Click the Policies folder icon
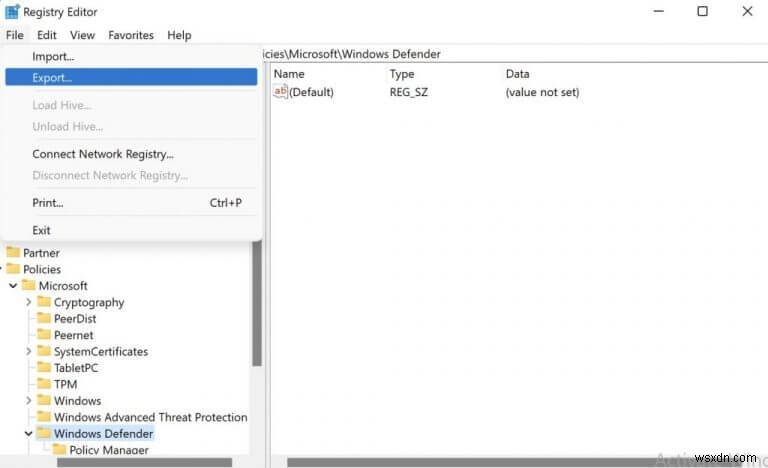 point(13,269)
